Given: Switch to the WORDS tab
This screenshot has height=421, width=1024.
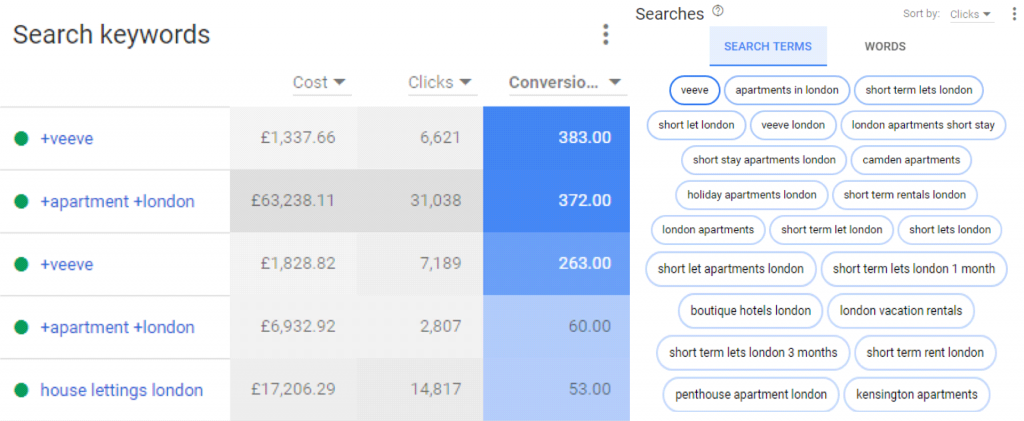Looking at the screenshot, I should [885, 46].
